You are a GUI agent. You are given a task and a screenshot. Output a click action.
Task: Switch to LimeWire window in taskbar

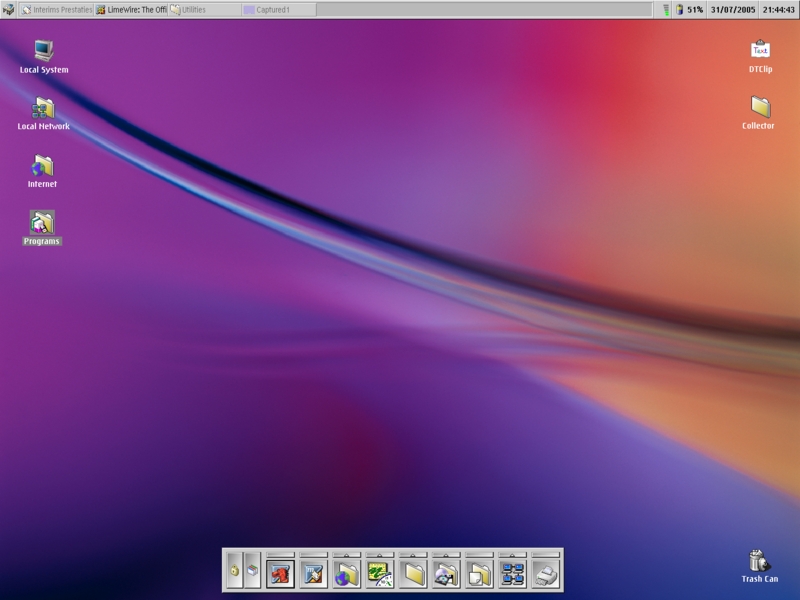click(131, 9)
